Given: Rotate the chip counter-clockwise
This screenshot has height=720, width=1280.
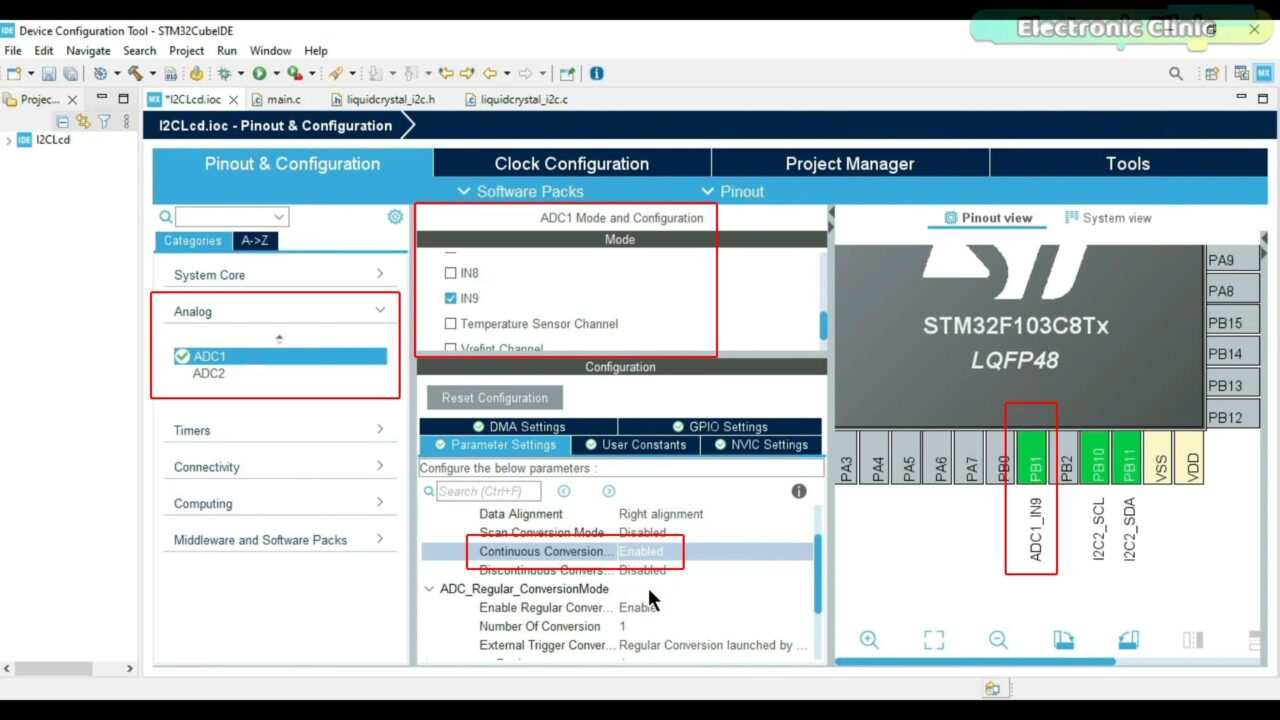Looking at the screenshot, I should tap(1128, 641).
